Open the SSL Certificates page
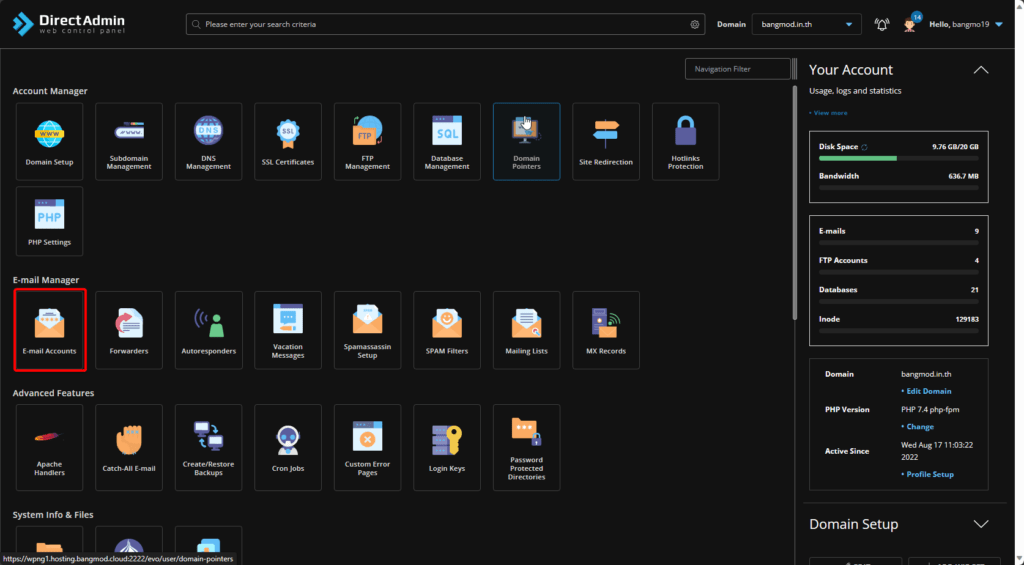This screenshot has height=565, width=1024. pos(288,142)
